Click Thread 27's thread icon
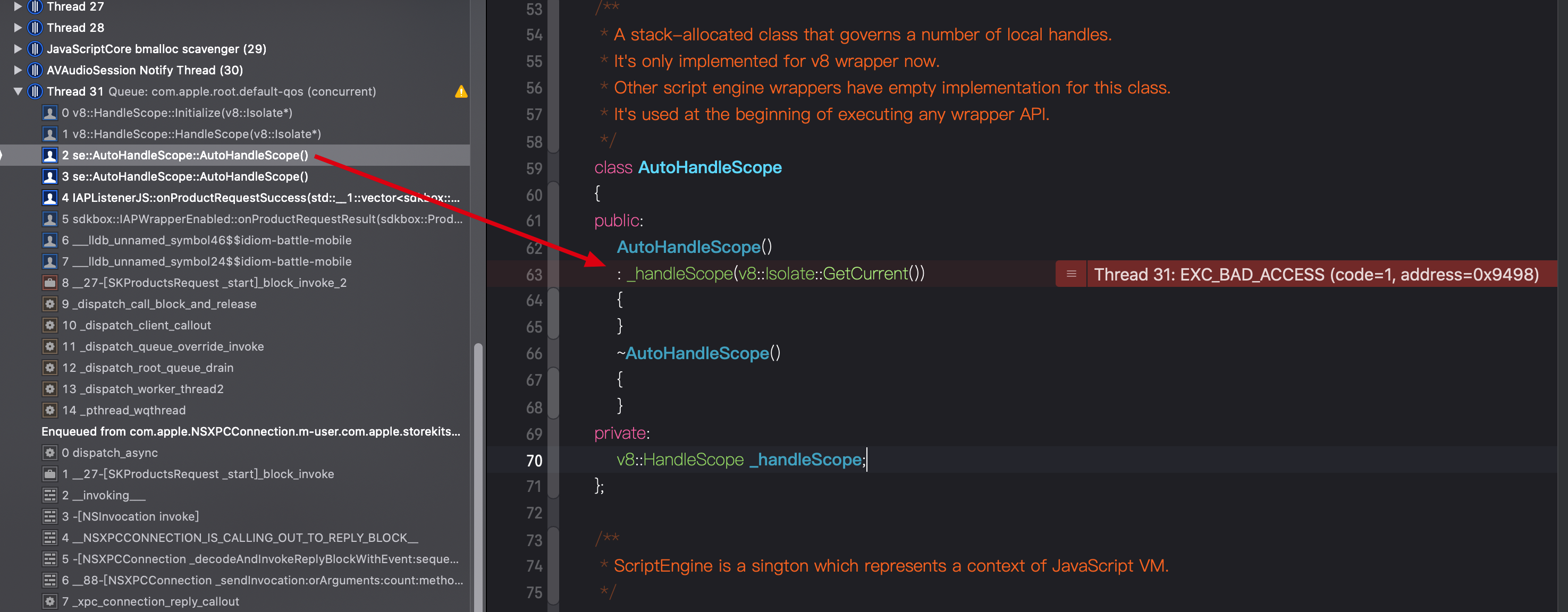This screenshot has height=612, width=1568. click(35, 7)
